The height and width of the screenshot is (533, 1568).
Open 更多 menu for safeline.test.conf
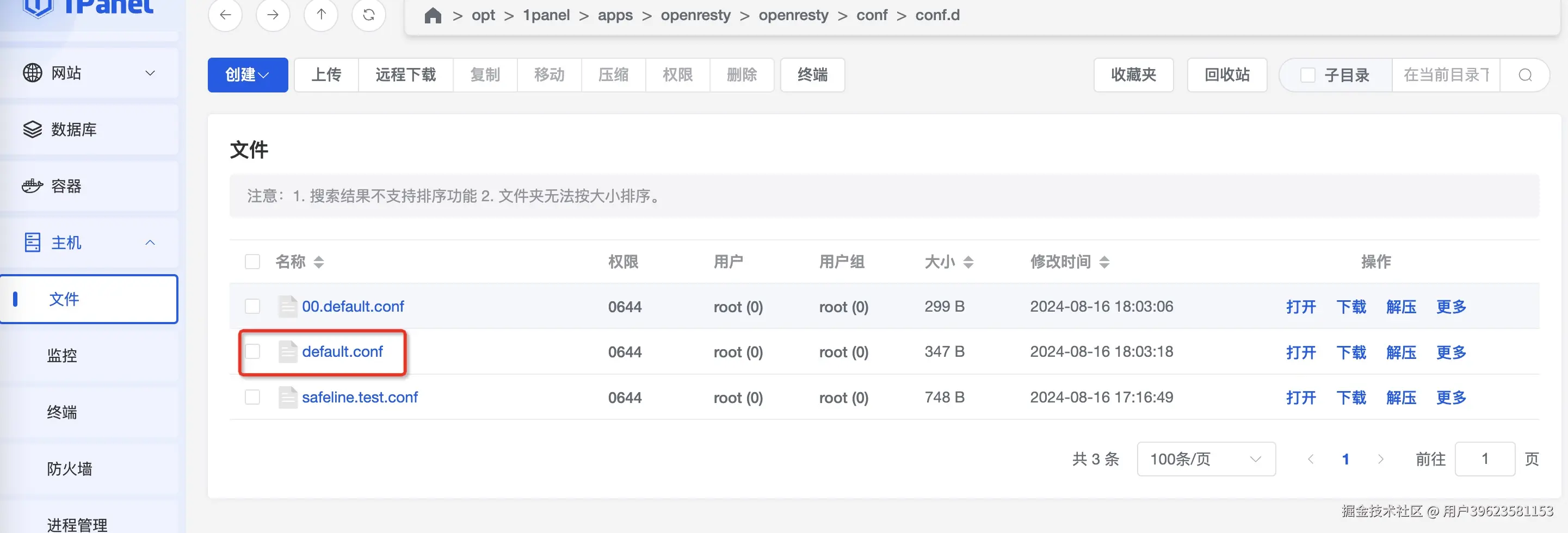pos(1451,398)
